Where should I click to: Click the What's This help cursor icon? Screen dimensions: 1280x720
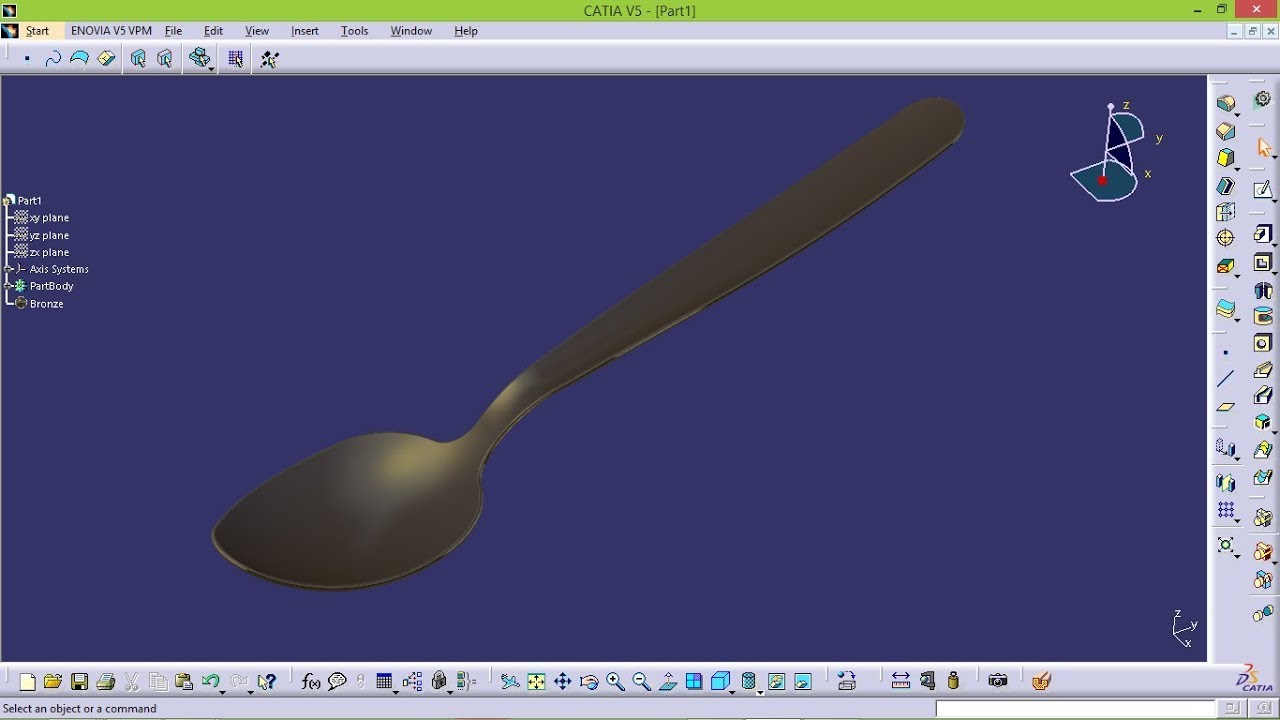pos(266,682)
